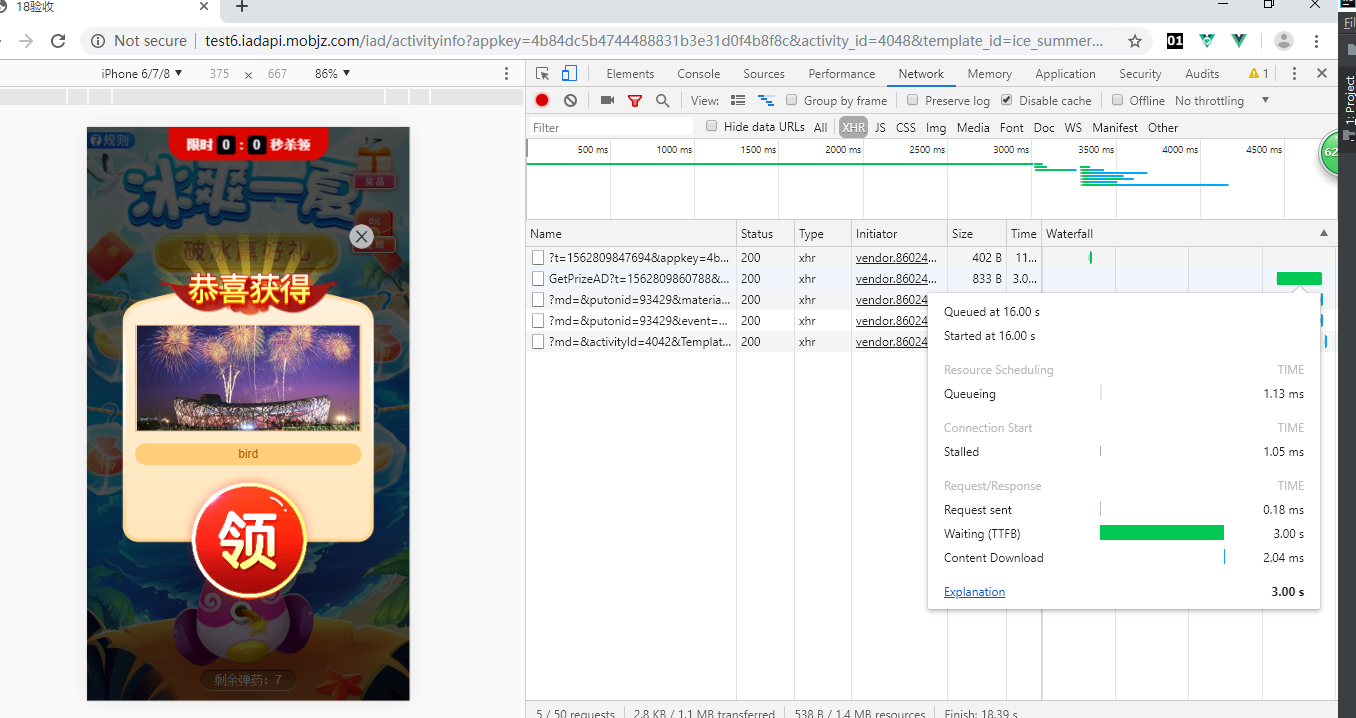Tick checkbox for ?t=1562809847694 request row

538,258
